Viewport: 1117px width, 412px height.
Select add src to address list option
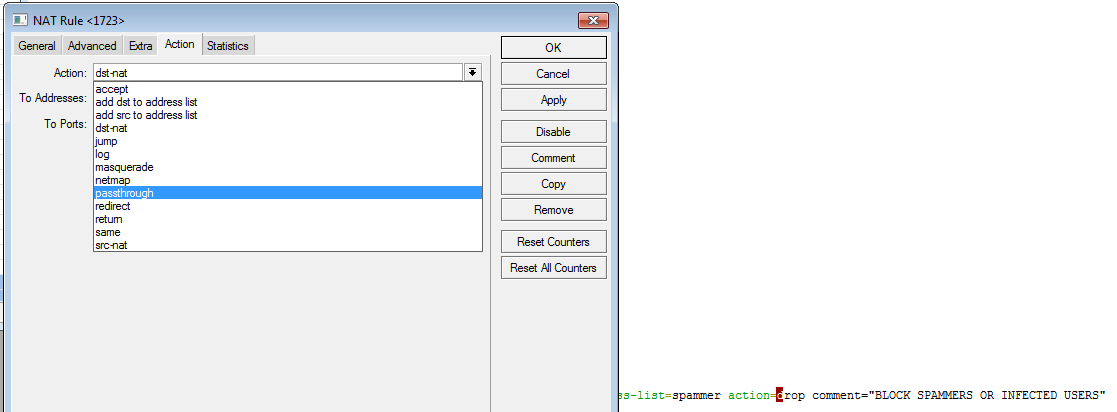click(288, 115)
